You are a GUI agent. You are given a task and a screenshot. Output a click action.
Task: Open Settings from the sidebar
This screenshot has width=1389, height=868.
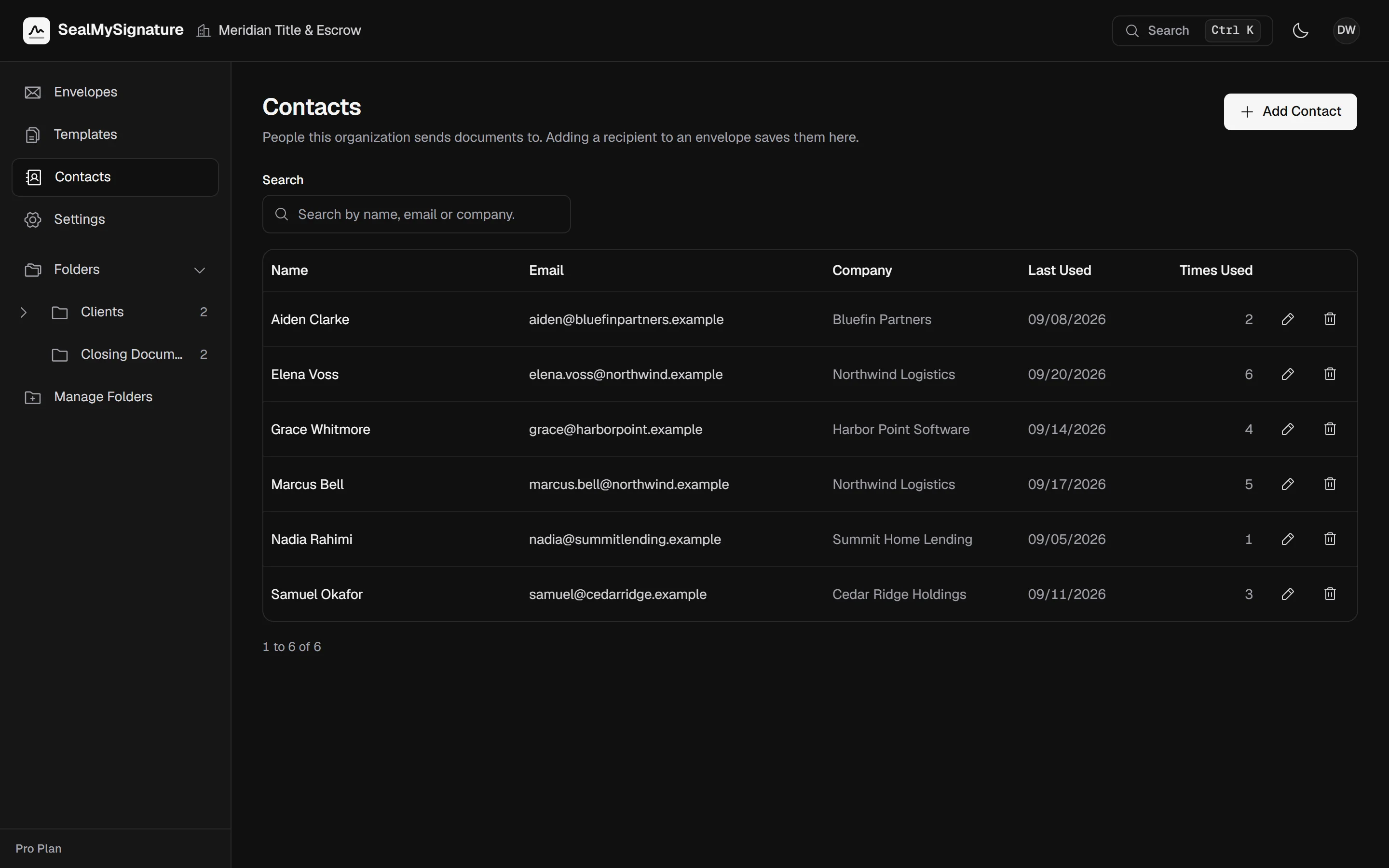point(115,220)
